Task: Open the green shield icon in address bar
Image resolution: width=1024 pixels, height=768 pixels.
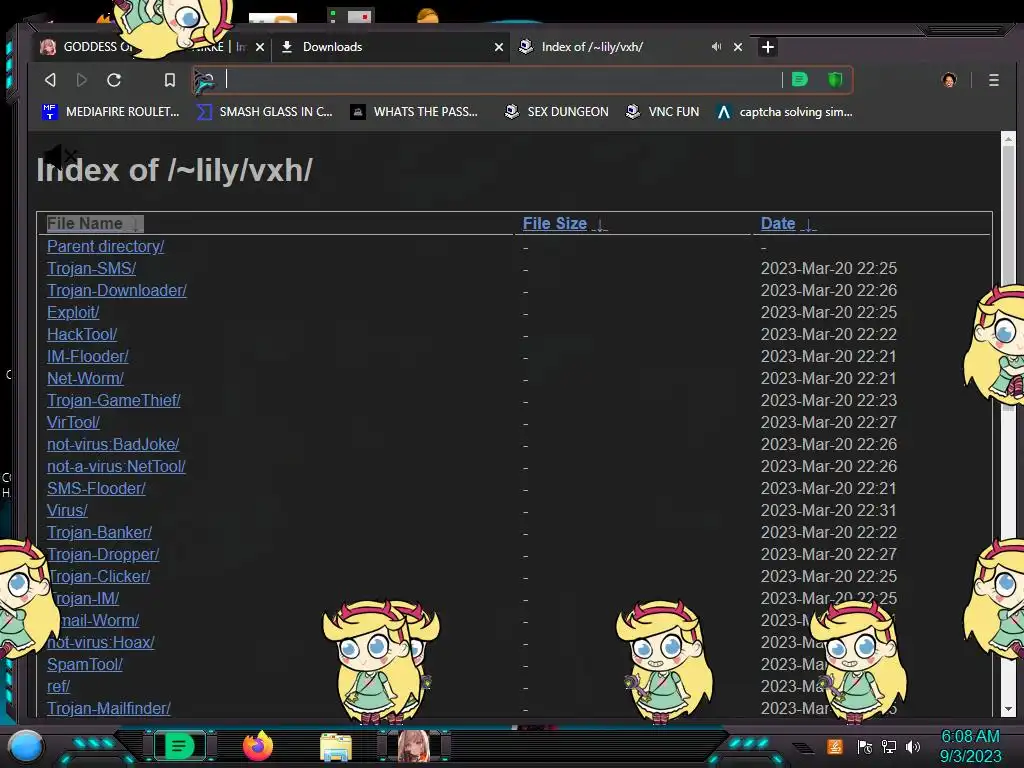Action: coord(835,80)
